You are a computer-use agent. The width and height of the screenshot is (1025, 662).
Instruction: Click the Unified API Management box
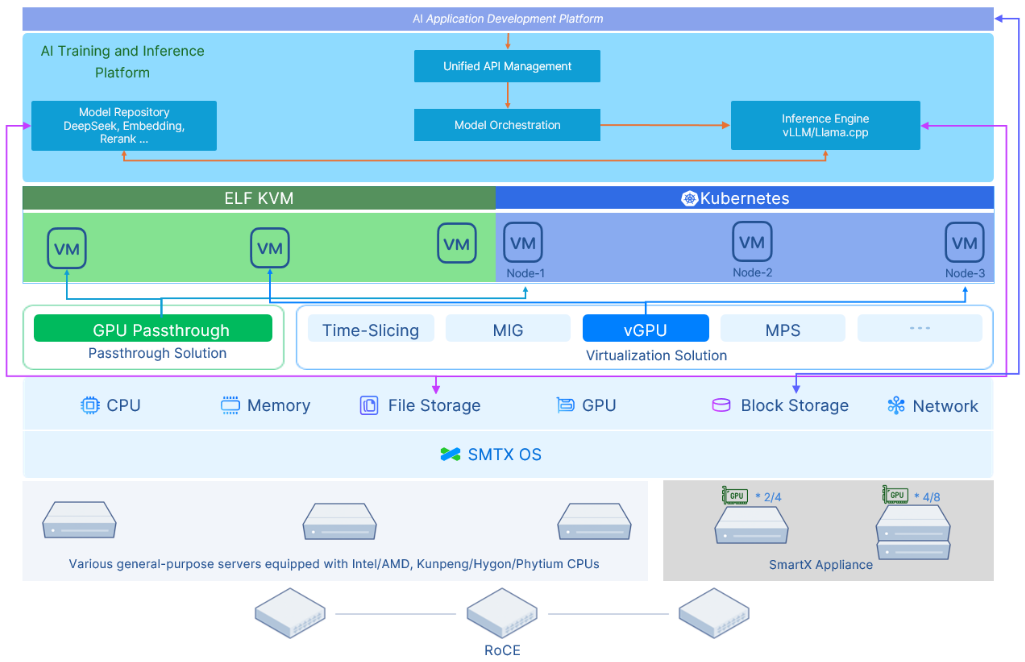click(x=507, y=66)
